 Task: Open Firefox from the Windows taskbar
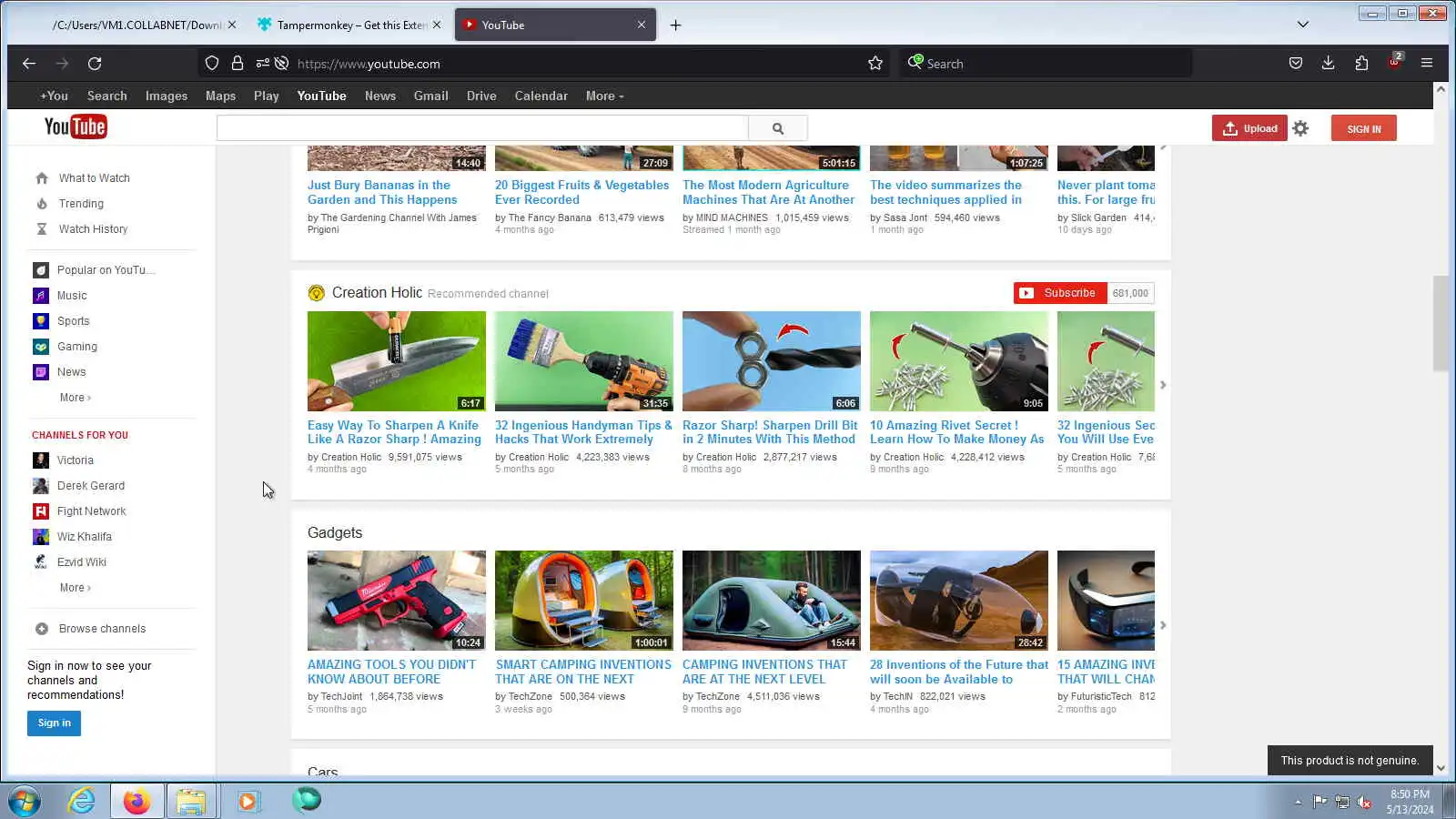pos(136,801)
